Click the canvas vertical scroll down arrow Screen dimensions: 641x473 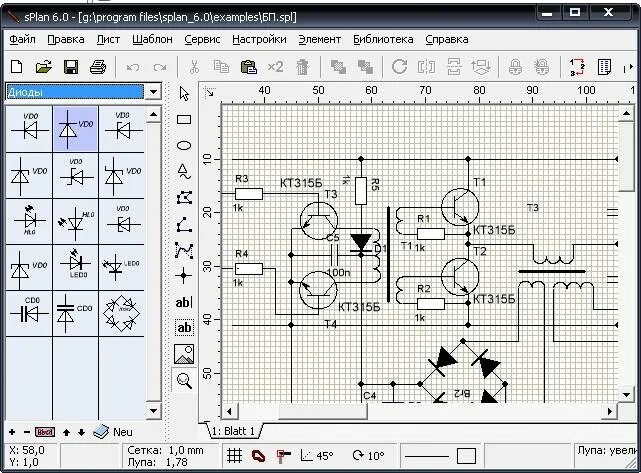point(626,395)
